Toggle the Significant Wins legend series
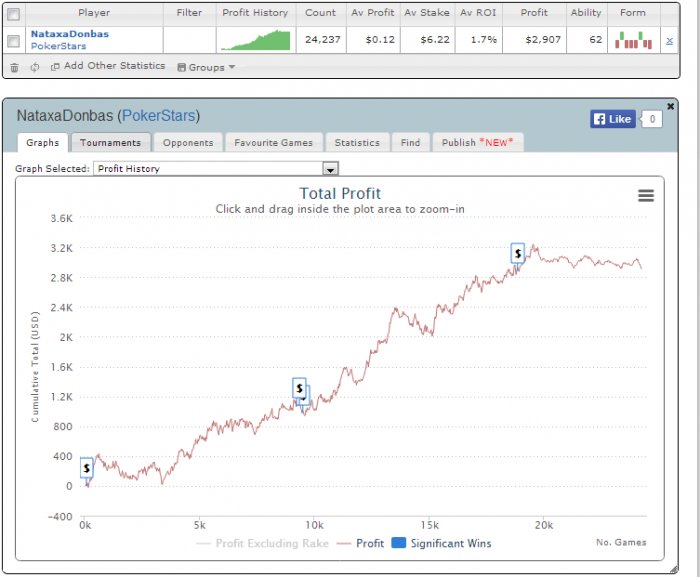 [442, 544]
